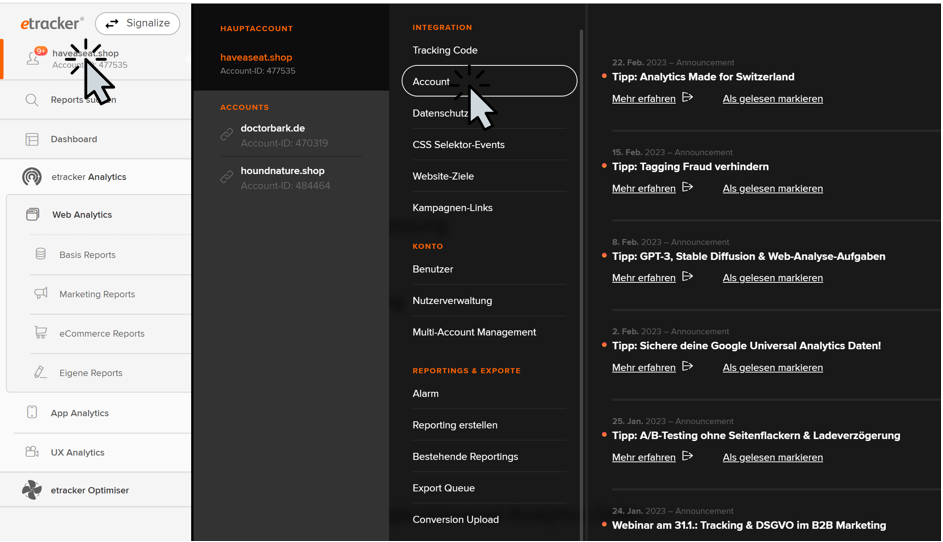Open Tracking Code under Integration

tap(445, 51)
